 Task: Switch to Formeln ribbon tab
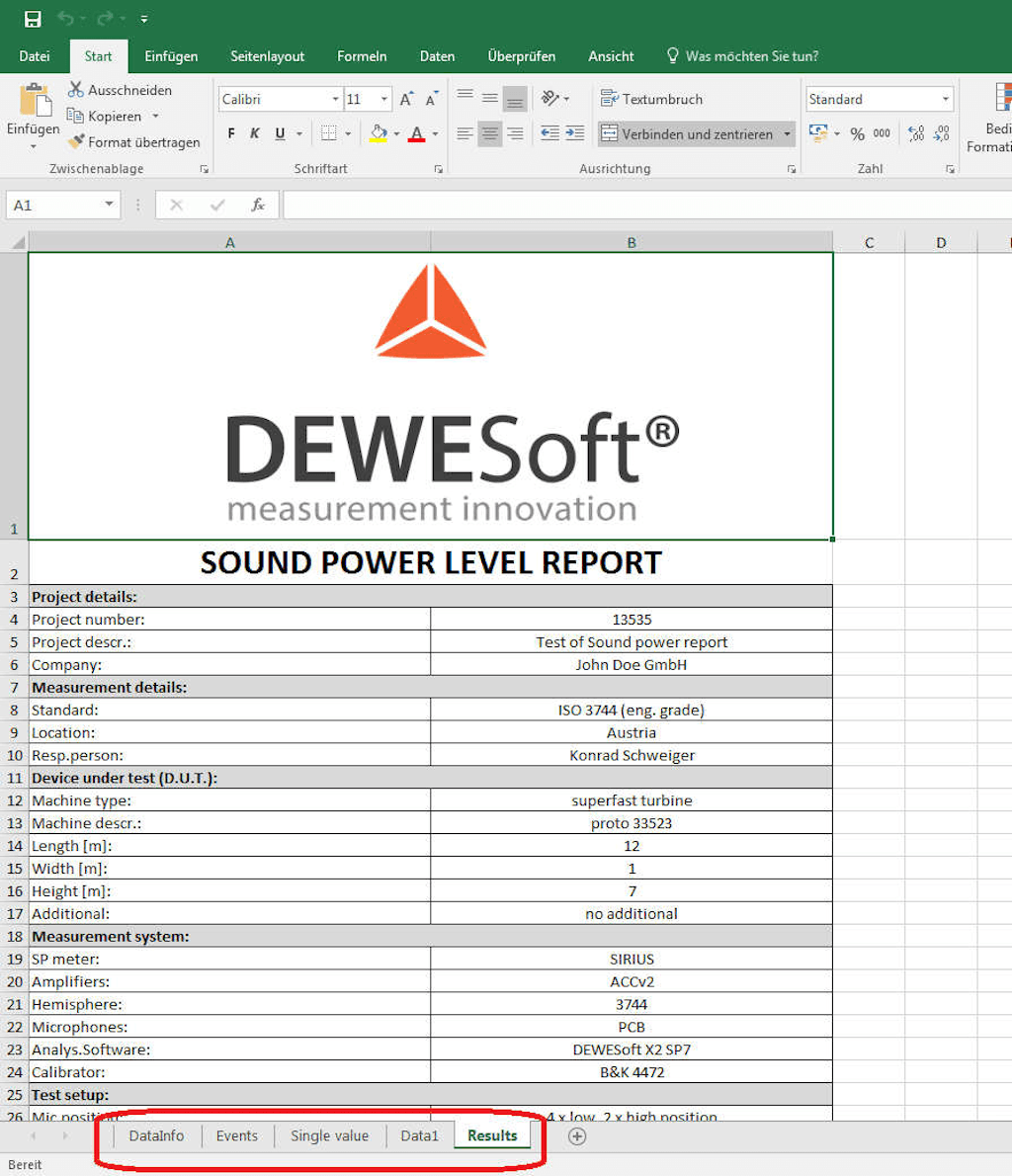(x=362, y=56)
